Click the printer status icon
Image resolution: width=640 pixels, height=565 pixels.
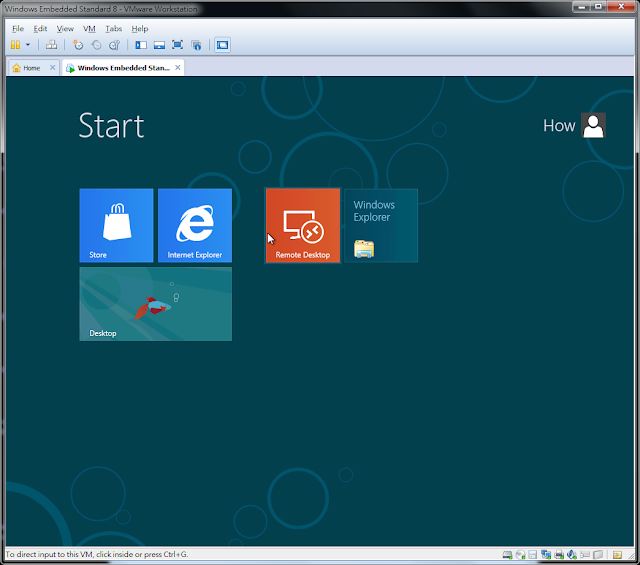point(559,555)
